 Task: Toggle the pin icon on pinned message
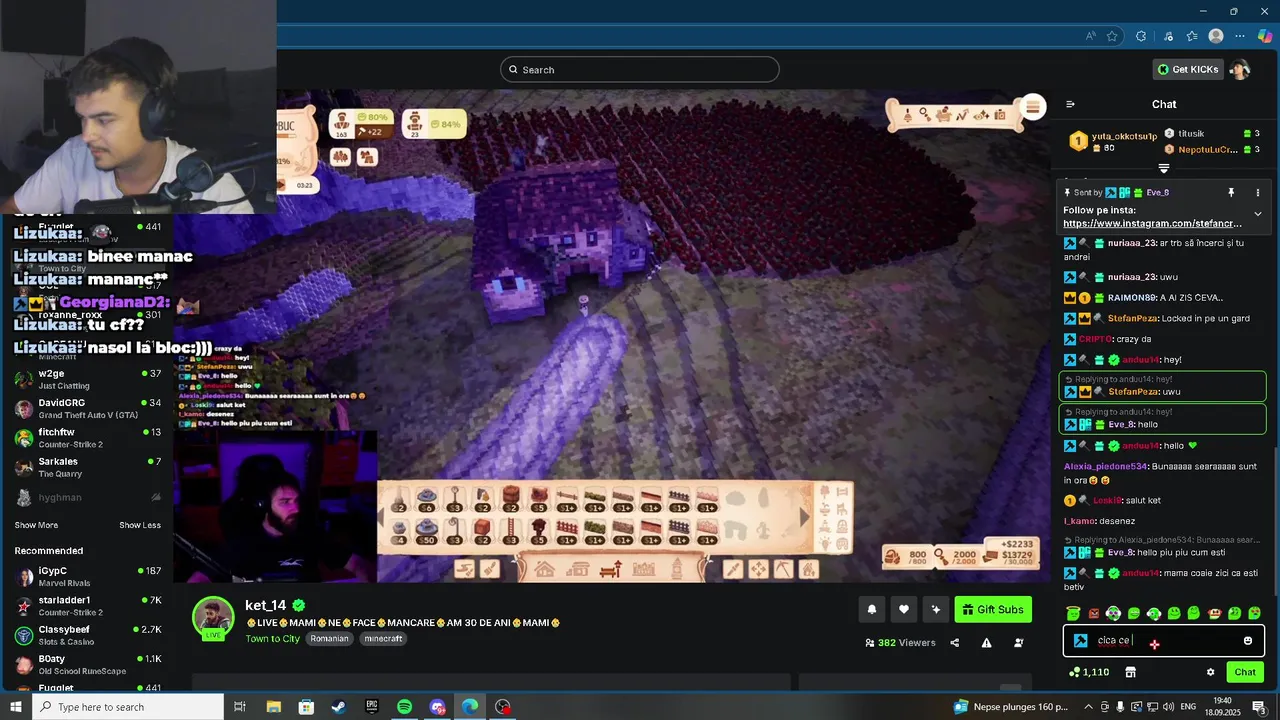(x=1231, y=192)
